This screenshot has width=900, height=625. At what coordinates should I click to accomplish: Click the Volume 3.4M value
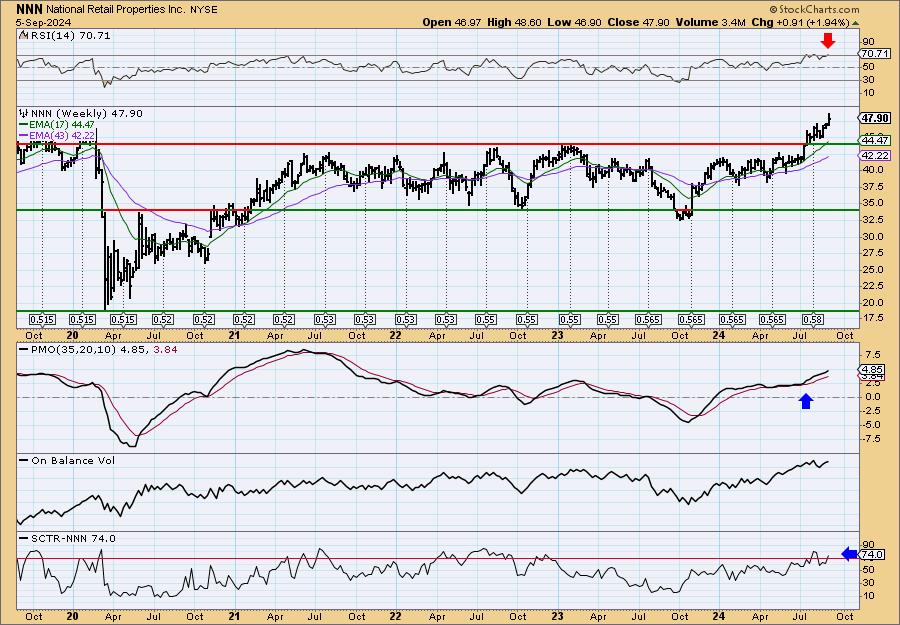(x=711, y=22)
